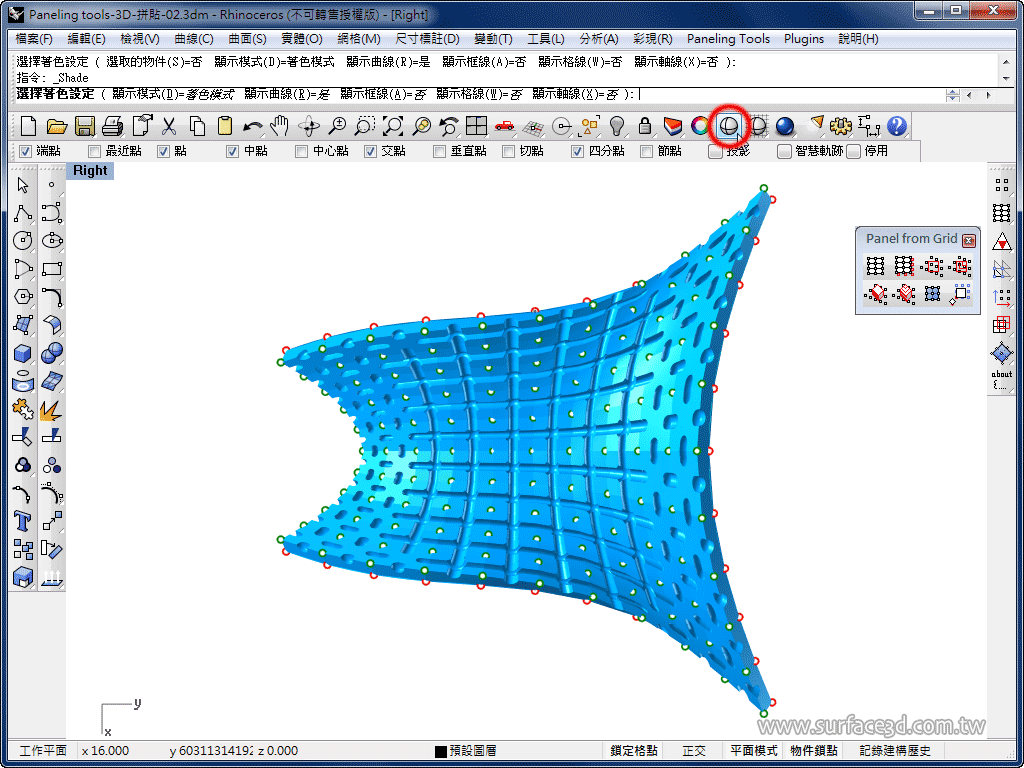Click the blue Render sphere icon

tap(785, 125)
